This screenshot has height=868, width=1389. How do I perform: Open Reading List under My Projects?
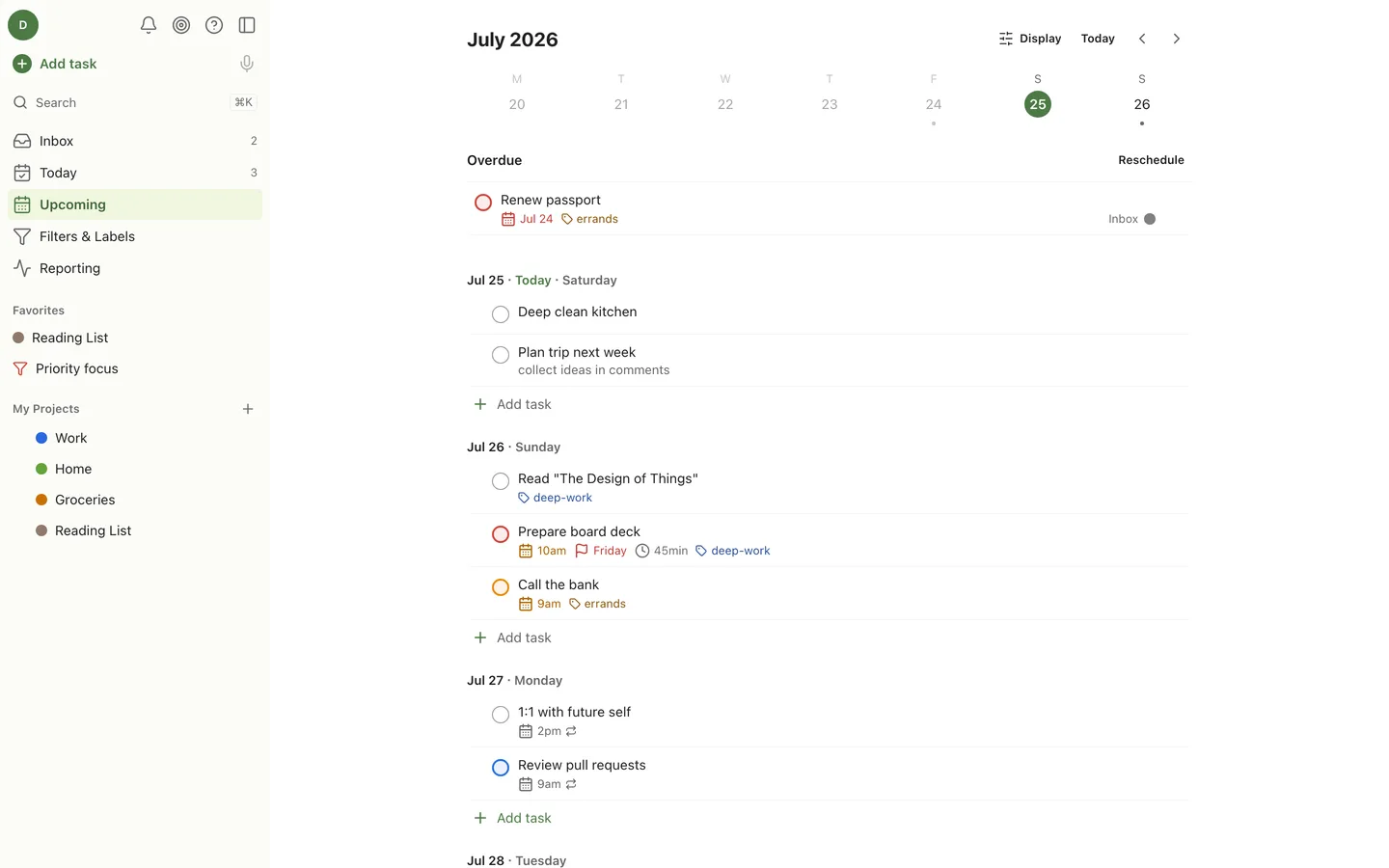[x=135, y=530]
